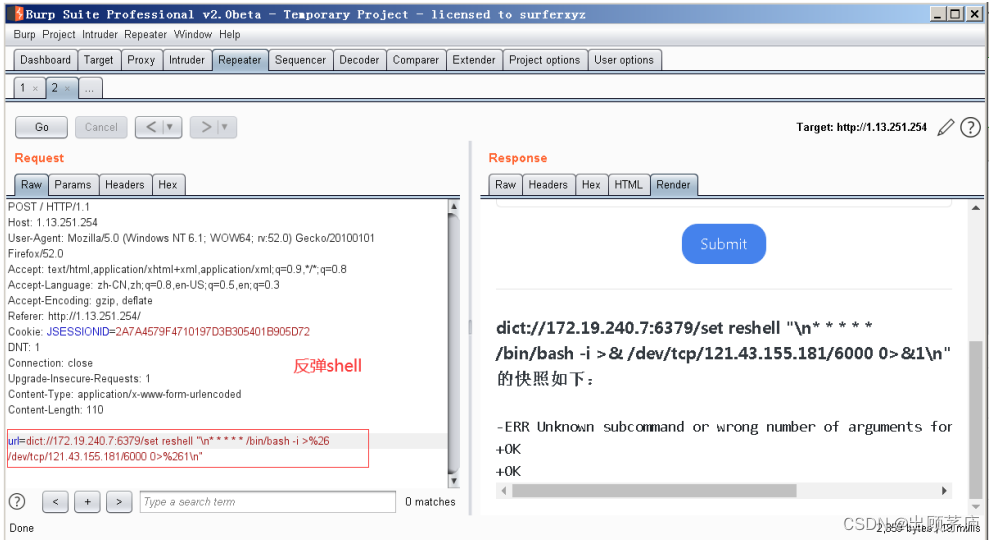994x542 pixels.
Task: Open the Window menu
Action: tap(193, 34)
